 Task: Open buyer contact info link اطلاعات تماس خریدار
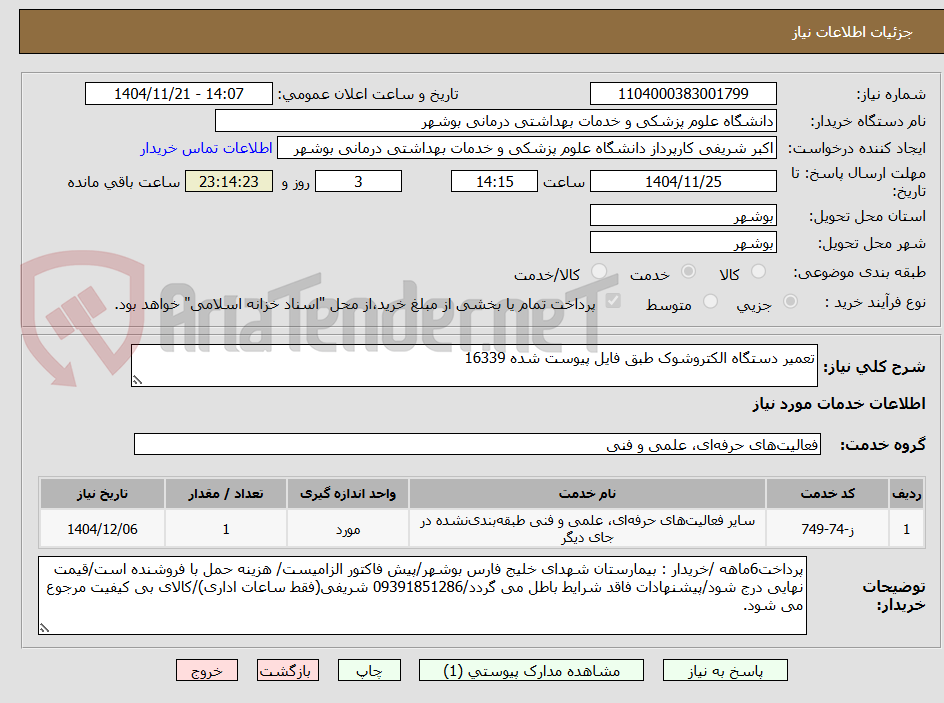[x=206, y=148]
